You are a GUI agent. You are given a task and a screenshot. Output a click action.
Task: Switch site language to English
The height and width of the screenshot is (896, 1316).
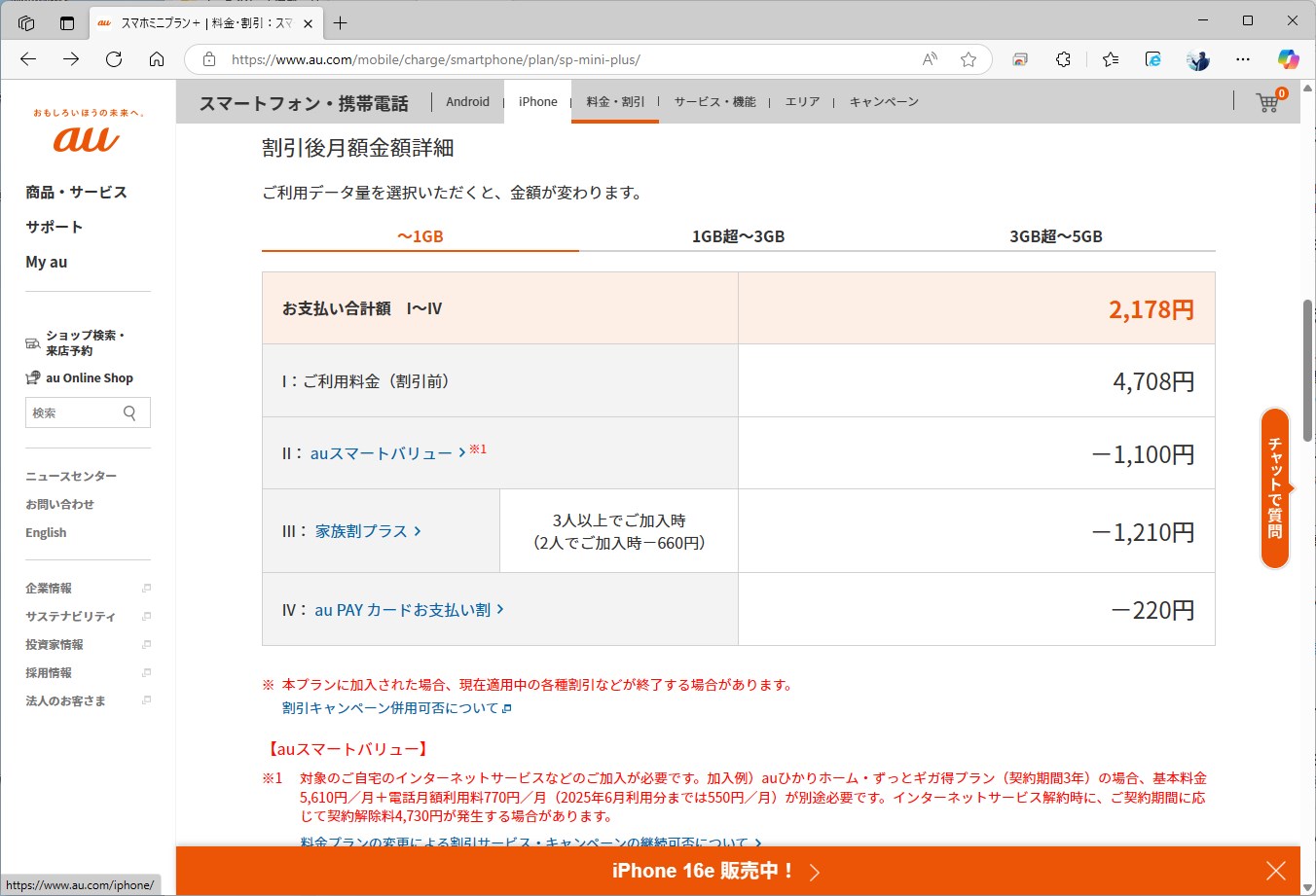point(46,532)
